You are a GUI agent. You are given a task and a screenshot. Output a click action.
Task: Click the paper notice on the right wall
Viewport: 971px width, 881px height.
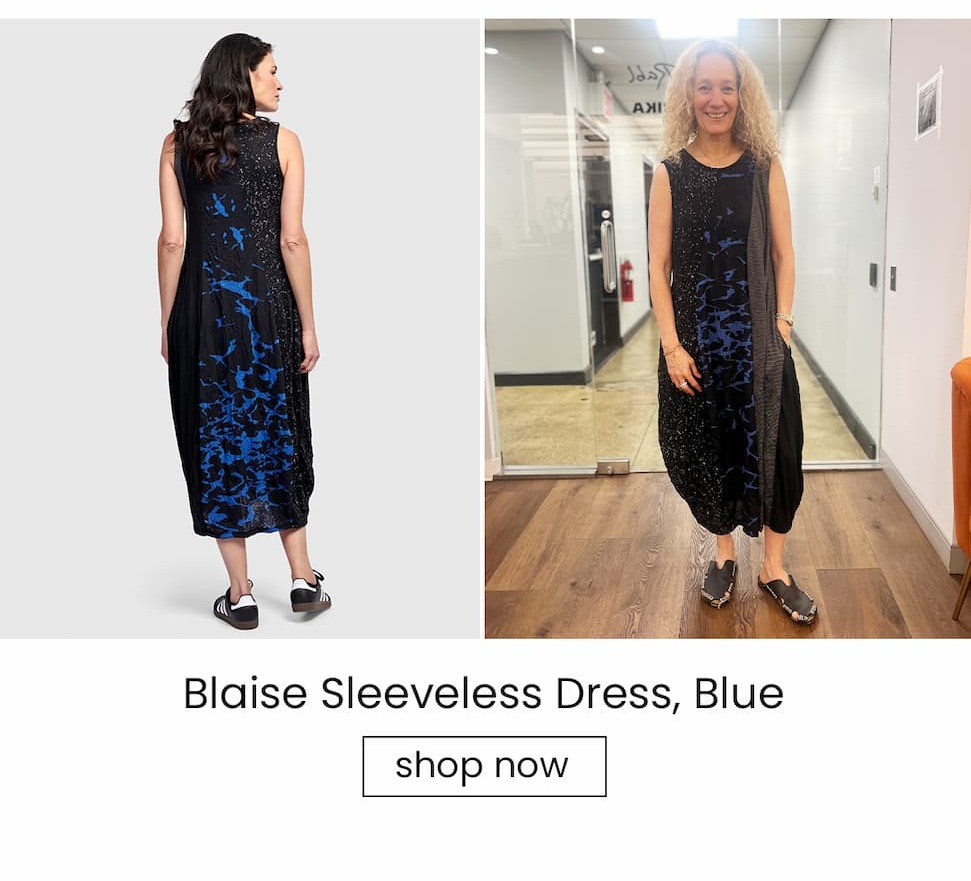(x=929, y=104)
